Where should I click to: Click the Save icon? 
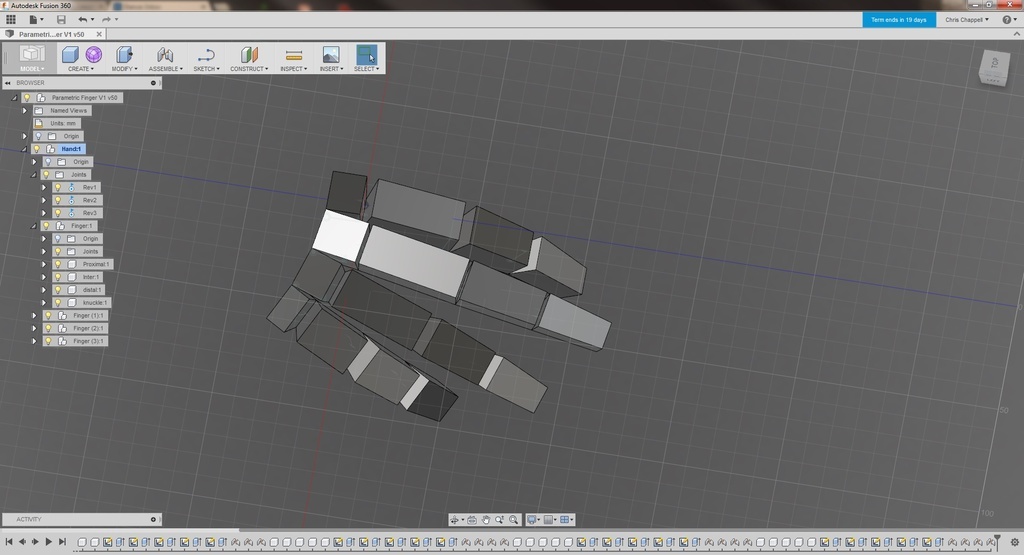(x=61, y=20)
